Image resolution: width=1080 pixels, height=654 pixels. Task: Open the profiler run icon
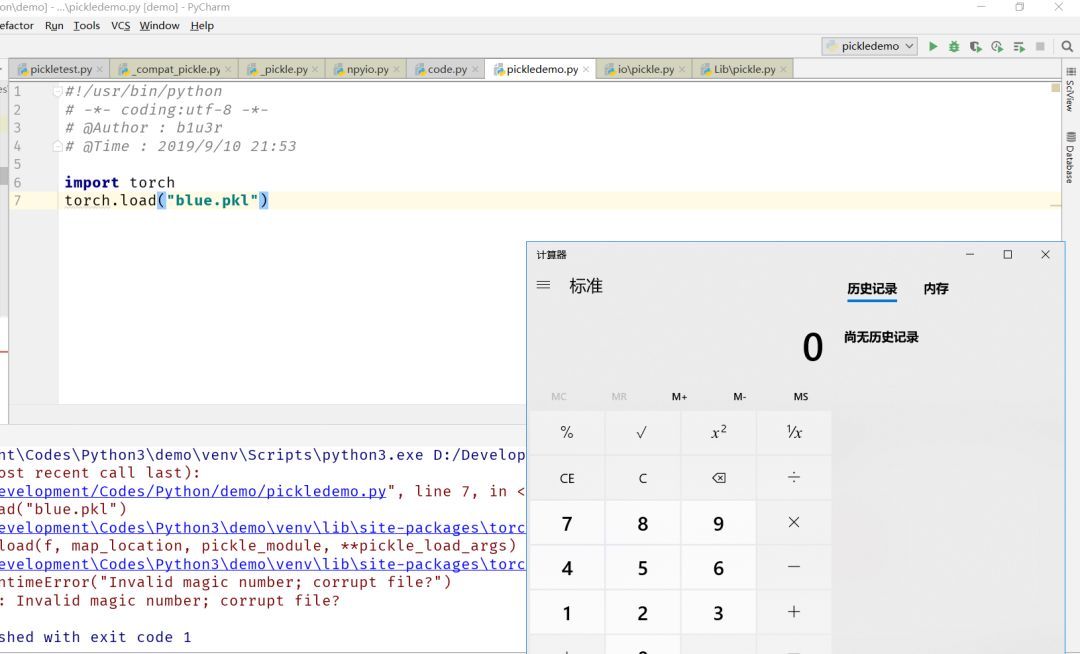[997, 46]
